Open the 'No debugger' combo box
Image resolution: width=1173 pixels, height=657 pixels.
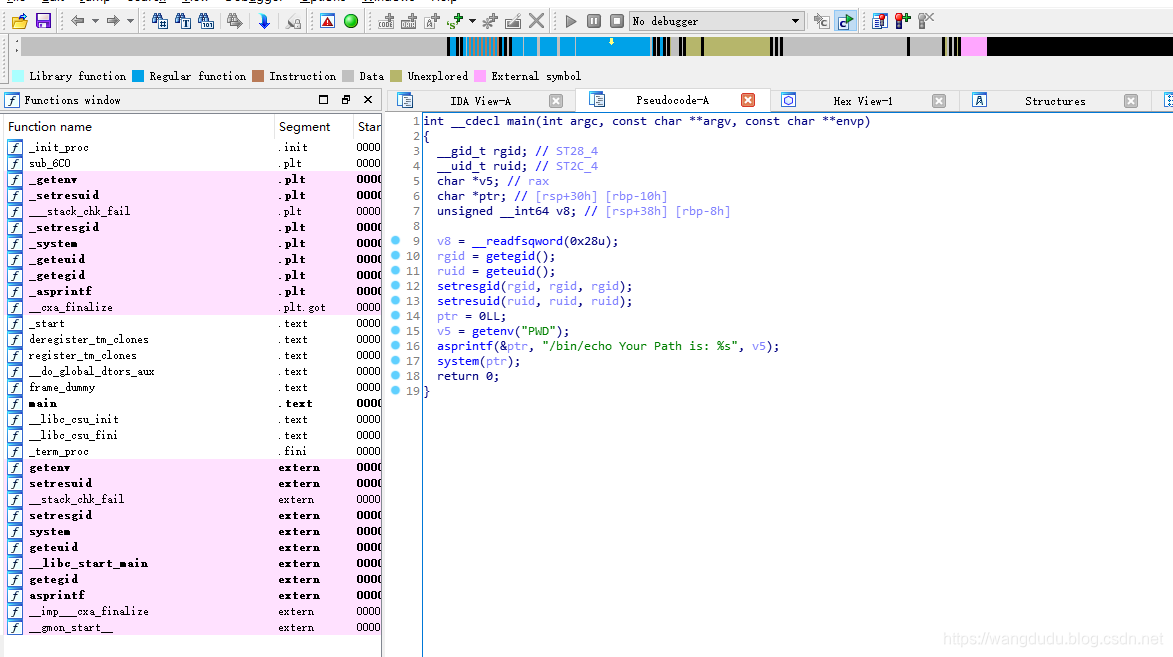click(x=717, y=21)
